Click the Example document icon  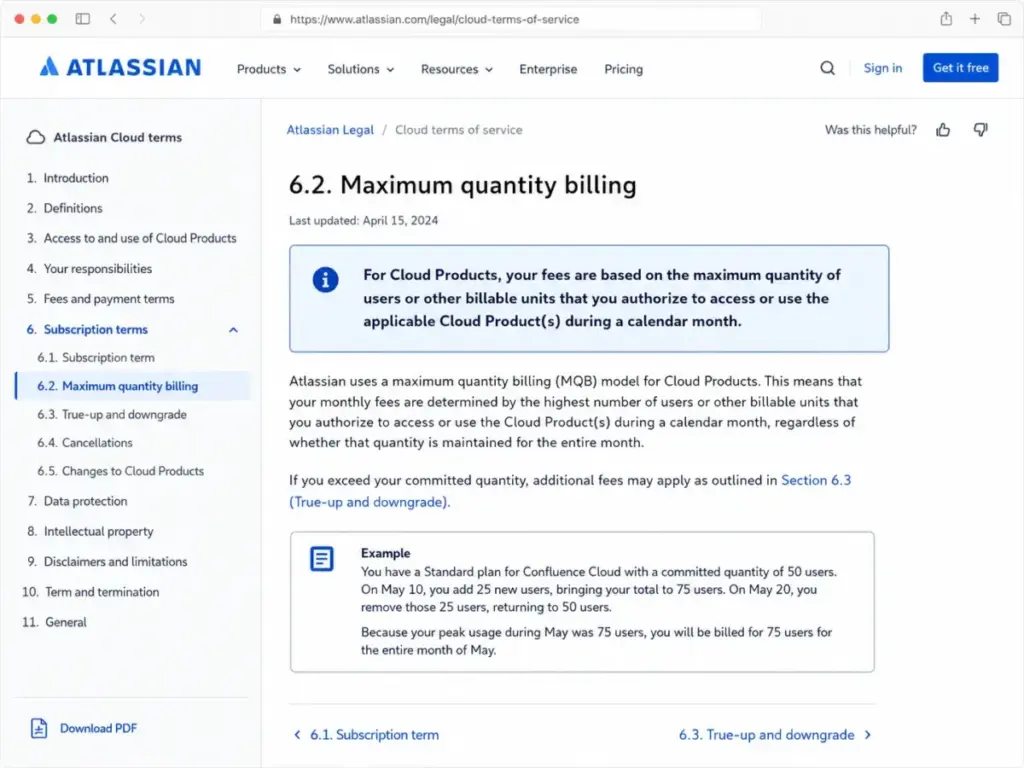(x=321, y=559)
